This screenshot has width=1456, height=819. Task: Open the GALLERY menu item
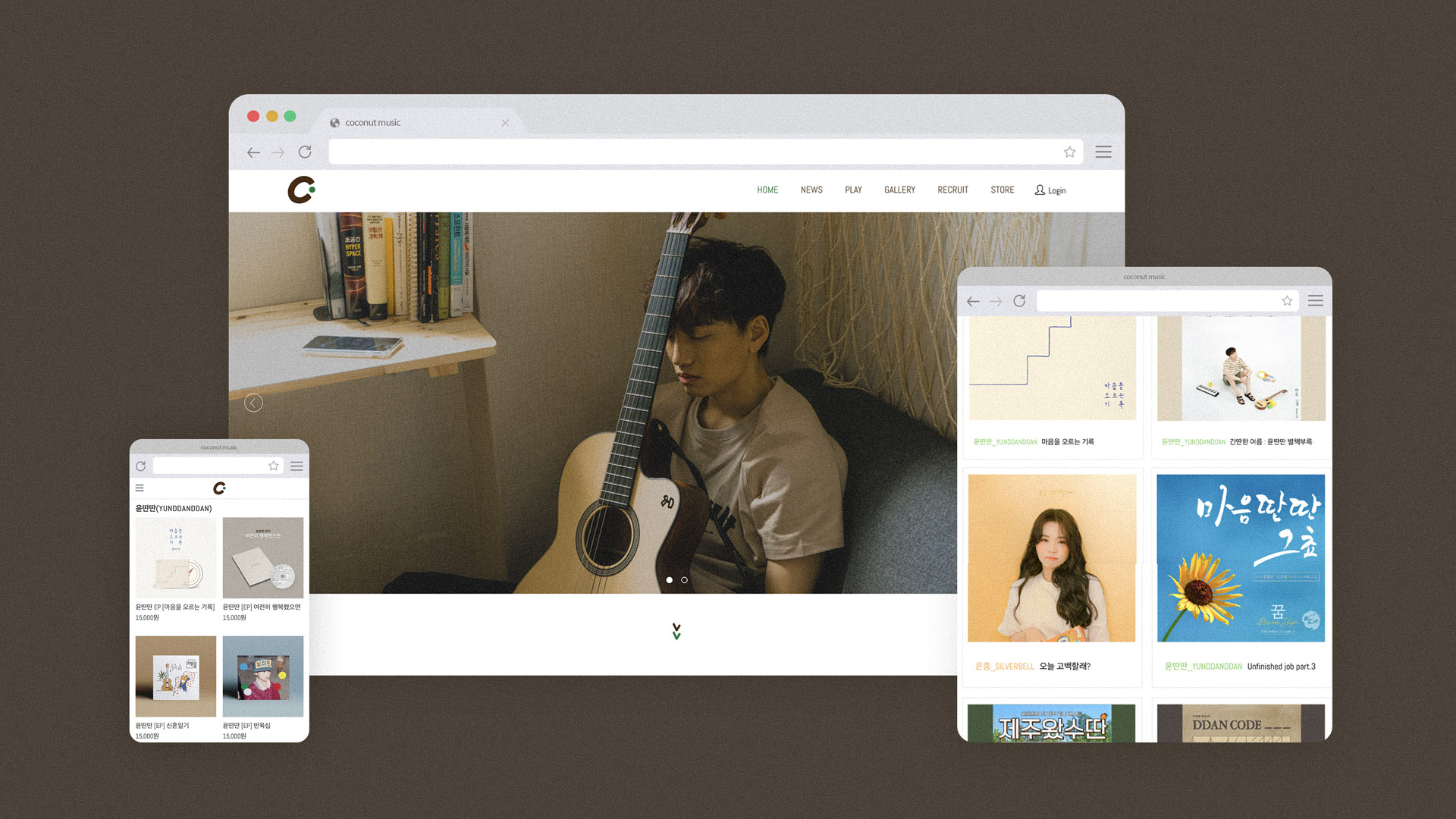pyautogui.click(x=899, y=190)
